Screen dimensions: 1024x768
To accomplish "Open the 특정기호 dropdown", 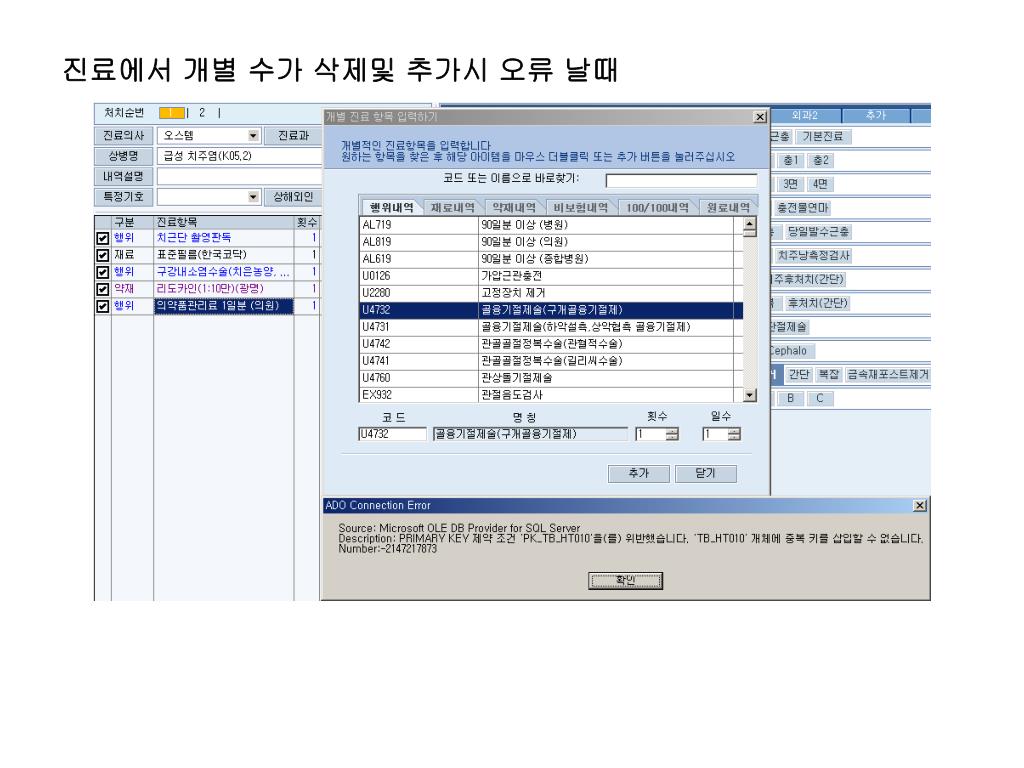I will coord(253,197).
